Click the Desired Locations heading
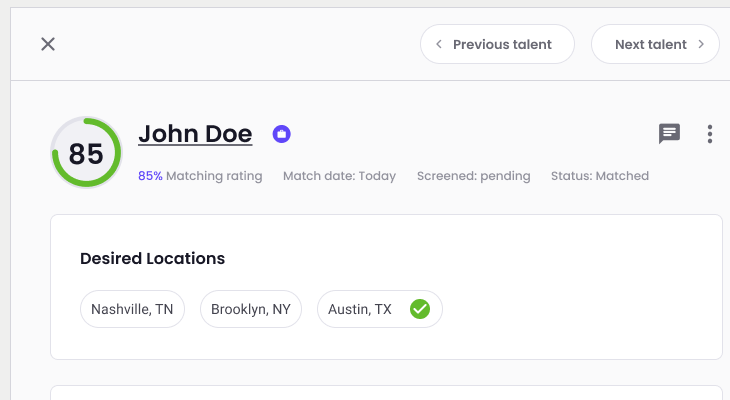This screenshot has width=730, height=400. 152,259
